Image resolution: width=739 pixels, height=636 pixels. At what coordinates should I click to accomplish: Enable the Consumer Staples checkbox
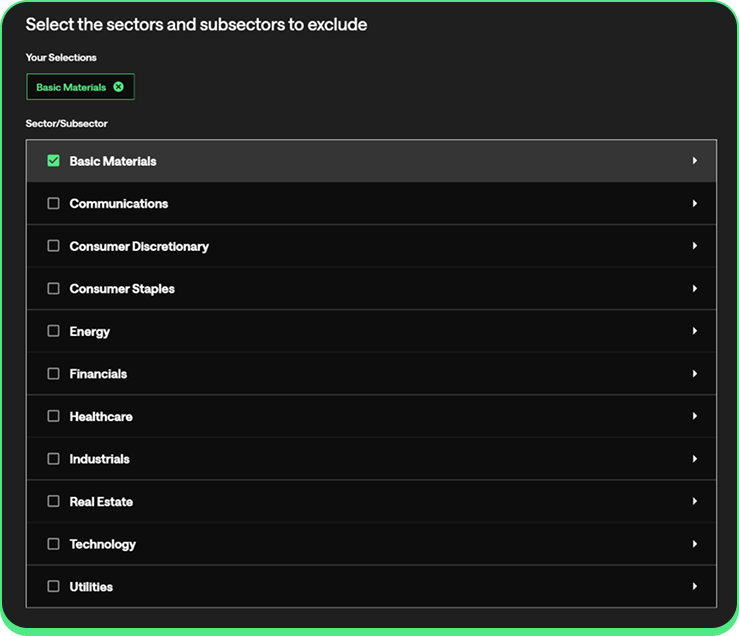tap(54, 288)
